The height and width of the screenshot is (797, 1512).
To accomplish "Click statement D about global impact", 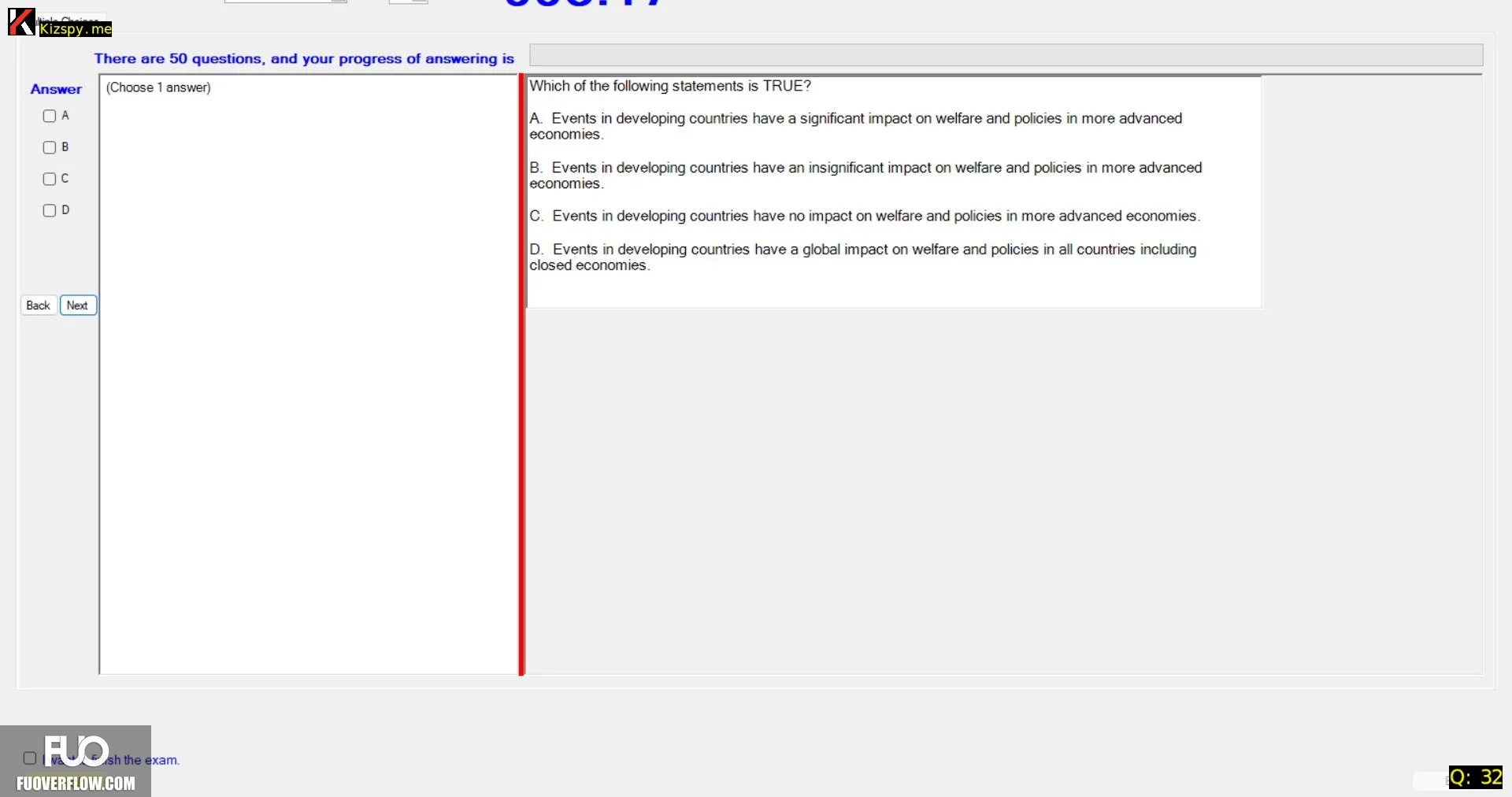I will pos(863,258).
